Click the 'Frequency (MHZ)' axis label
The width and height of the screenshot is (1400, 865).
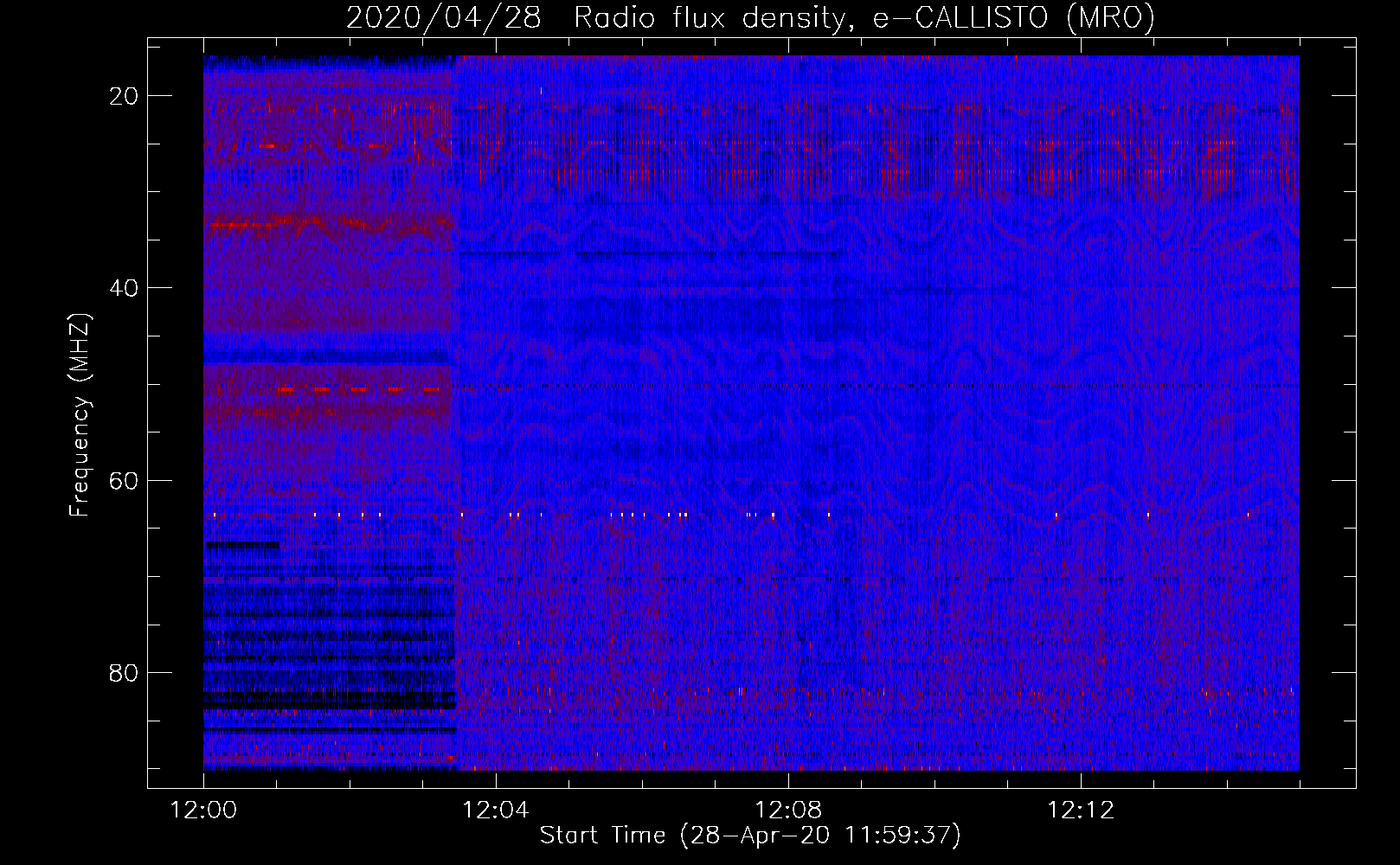80,415
